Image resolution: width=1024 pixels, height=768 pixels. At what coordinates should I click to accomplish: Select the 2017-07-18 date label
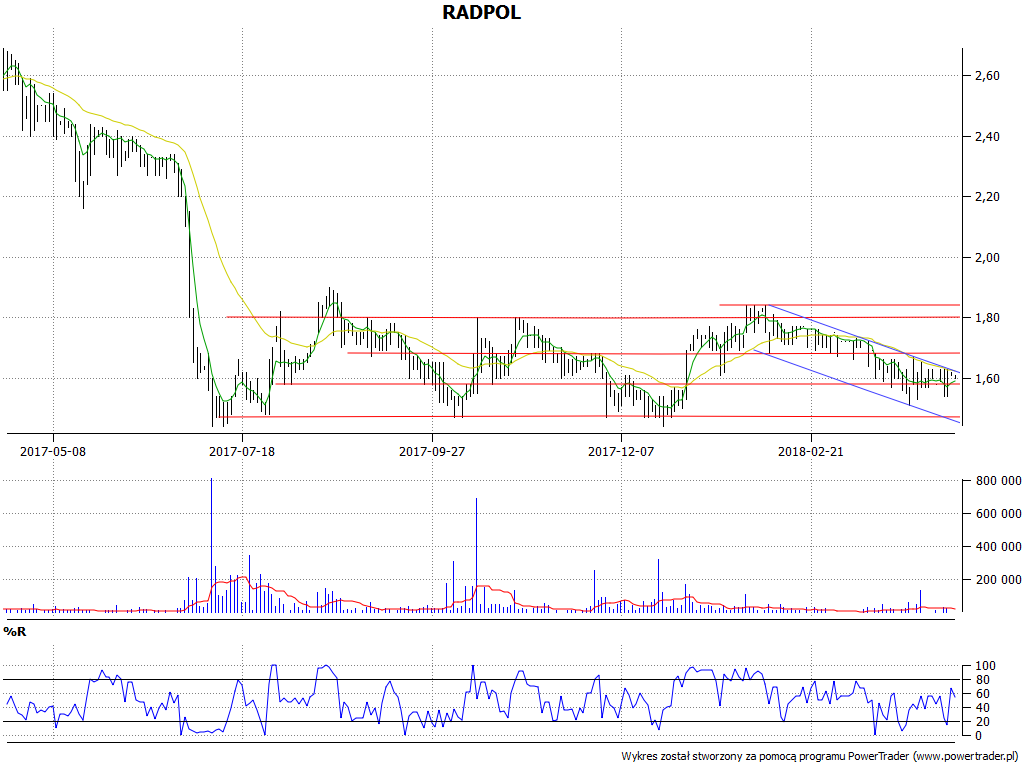pyautogui.click(x=242, y=451)
